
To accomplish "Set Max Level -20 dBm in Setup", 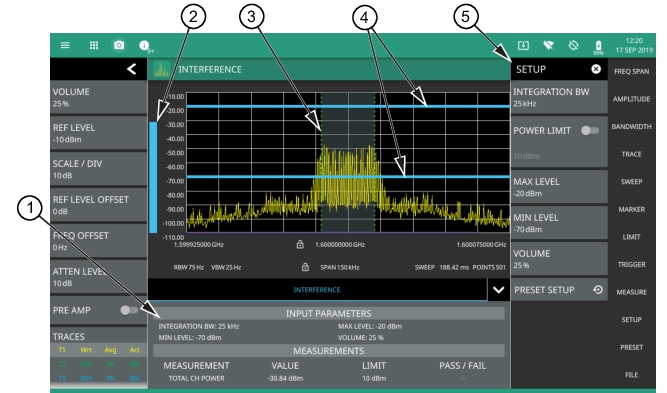I will pyautogui.click(x=559, y=187).
